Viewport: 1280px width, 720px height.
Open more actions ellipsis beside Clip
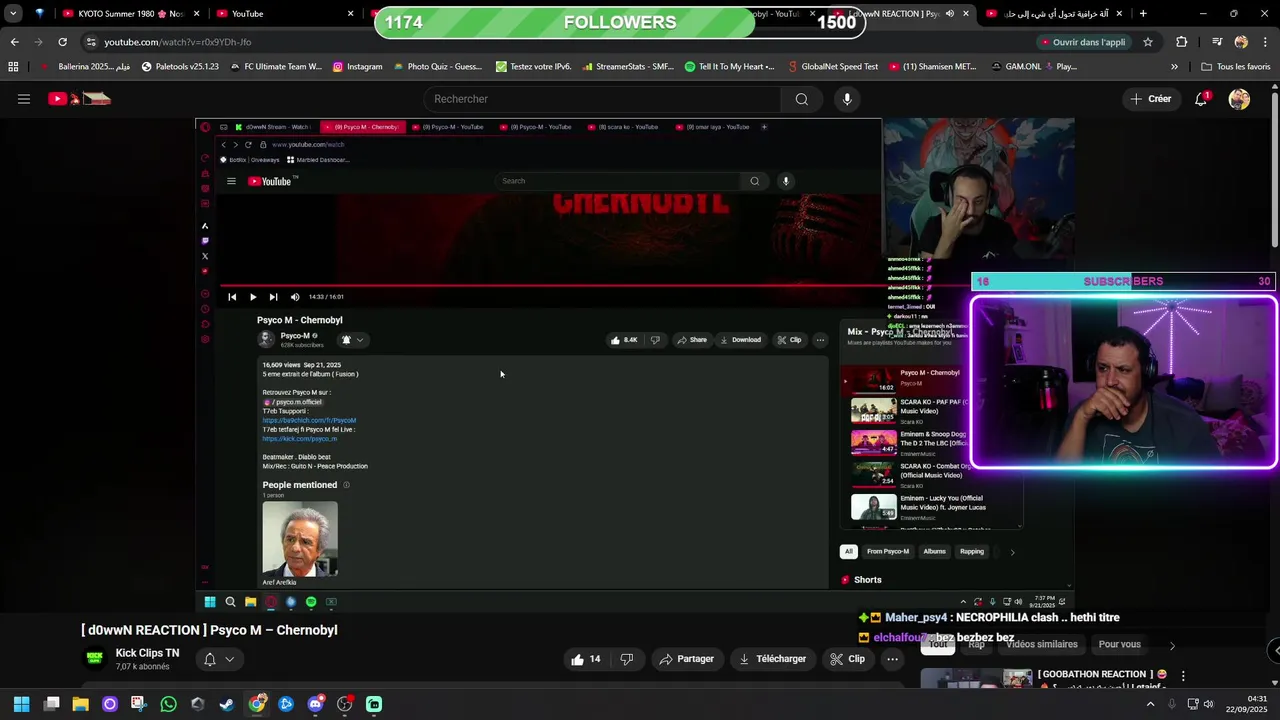892,659
